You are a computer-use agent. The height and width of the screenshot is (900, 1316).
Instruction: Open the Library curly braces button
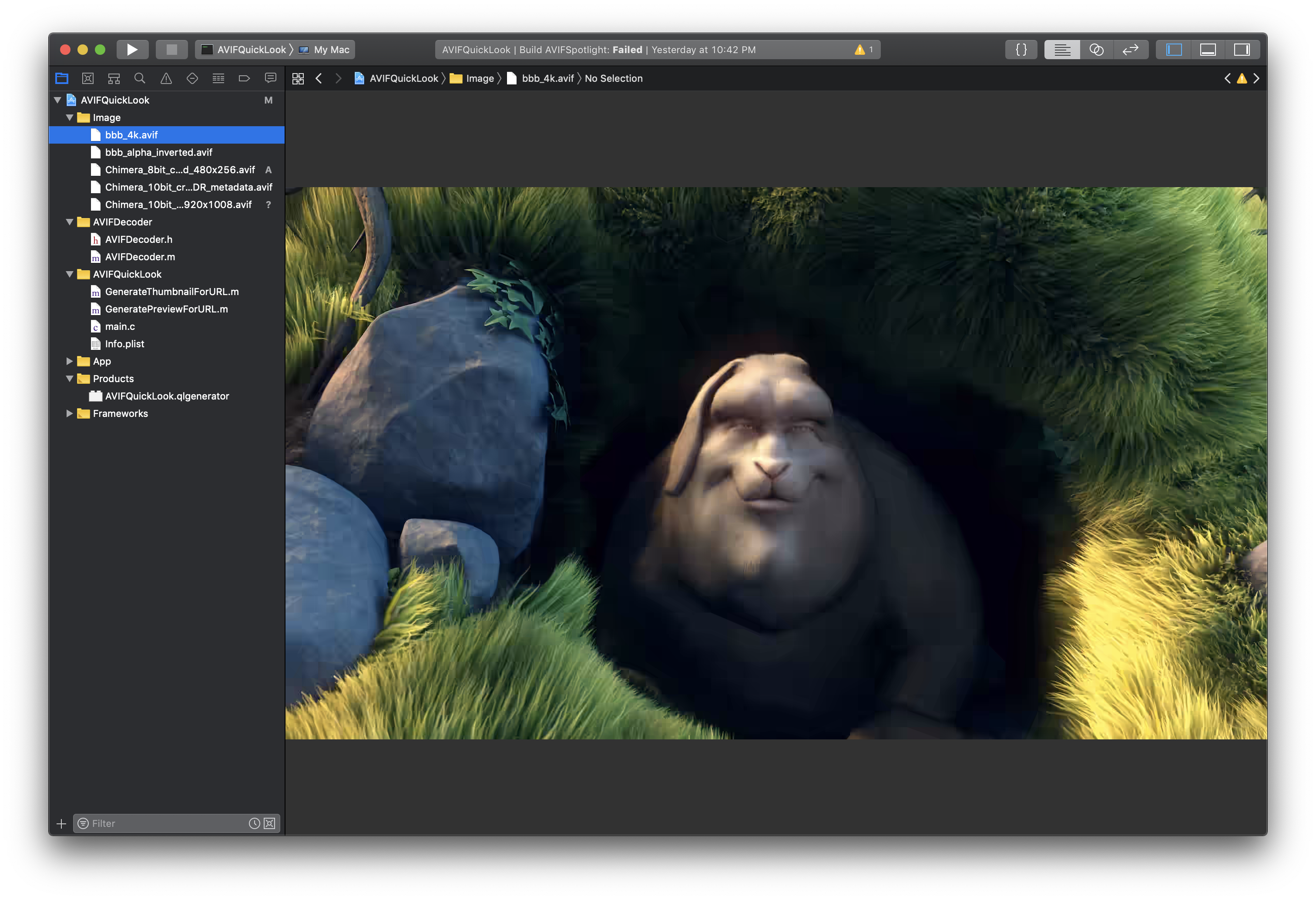coord(1021,50)
